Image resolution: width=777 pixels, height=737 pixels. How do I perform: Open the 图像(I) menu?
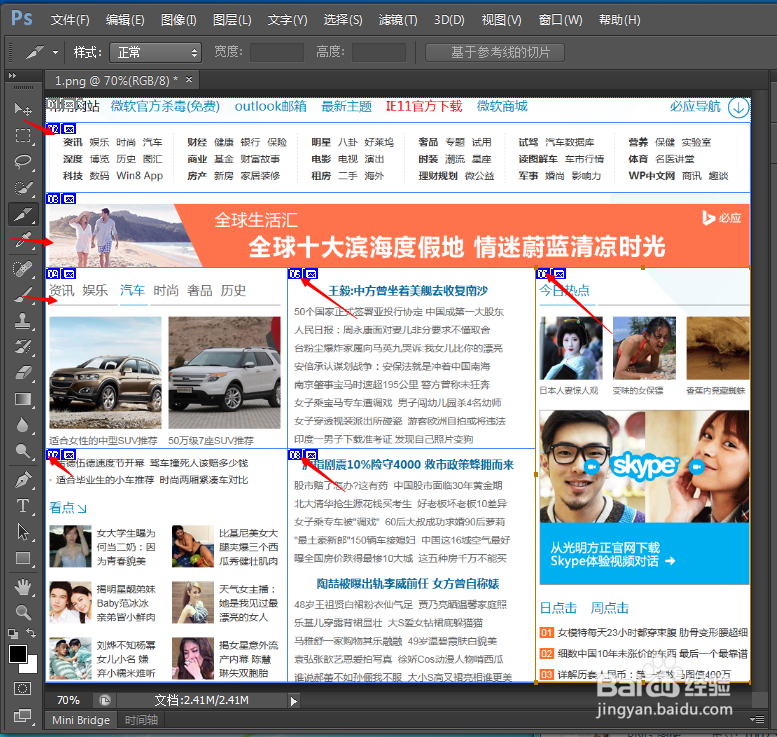pos(179,20)
